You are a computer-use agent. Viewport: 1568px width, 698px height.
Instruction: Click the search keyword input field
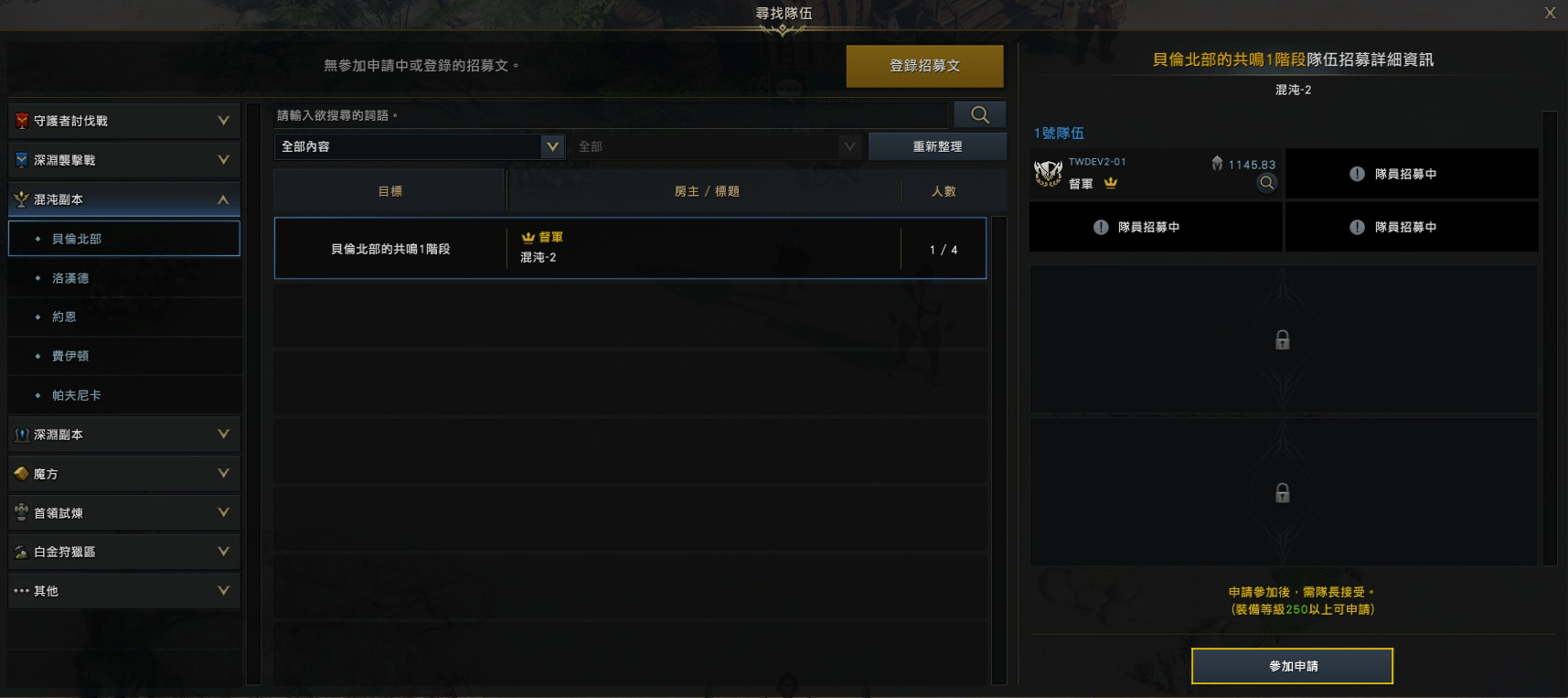[x=613, y=115]
